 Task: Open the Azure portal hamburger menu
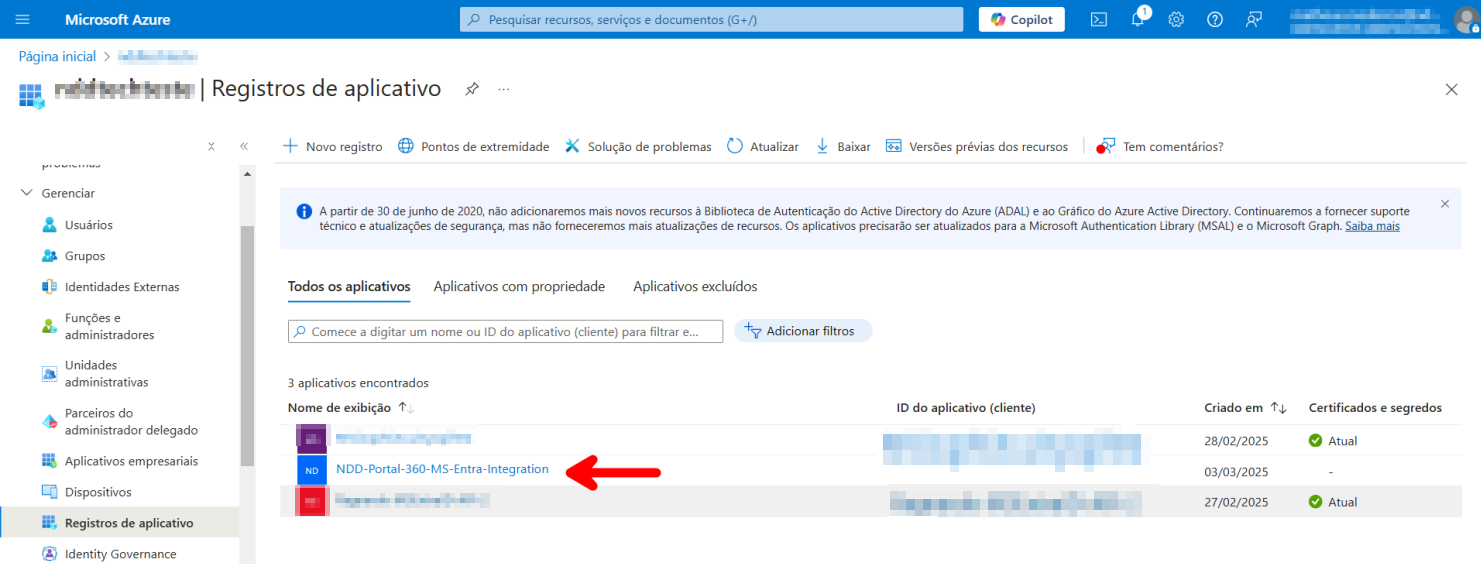click(23, 19)
